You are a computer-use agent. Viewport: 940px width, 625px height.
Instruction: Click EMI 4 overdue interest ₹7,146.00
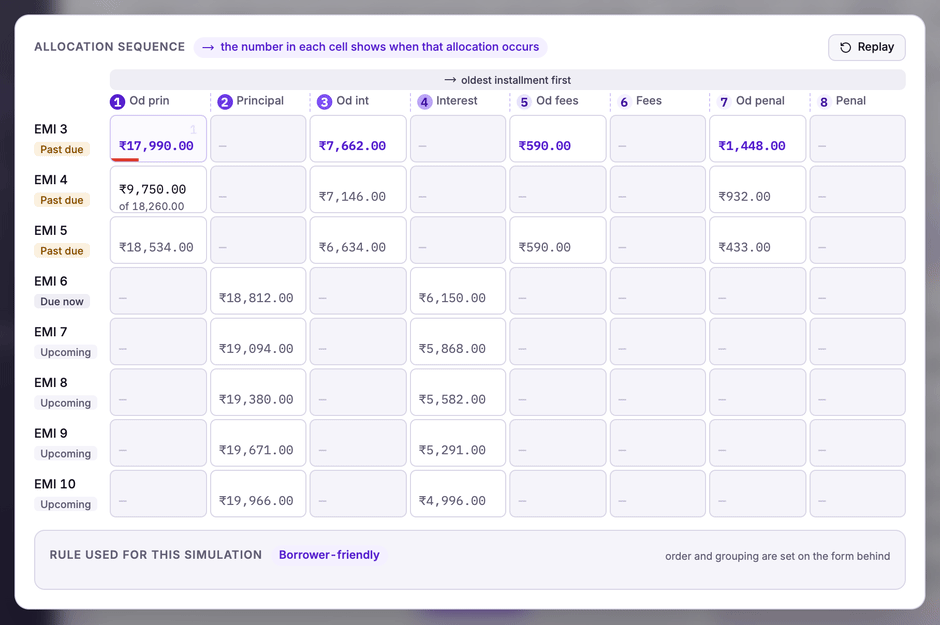[x=358, y=189]
